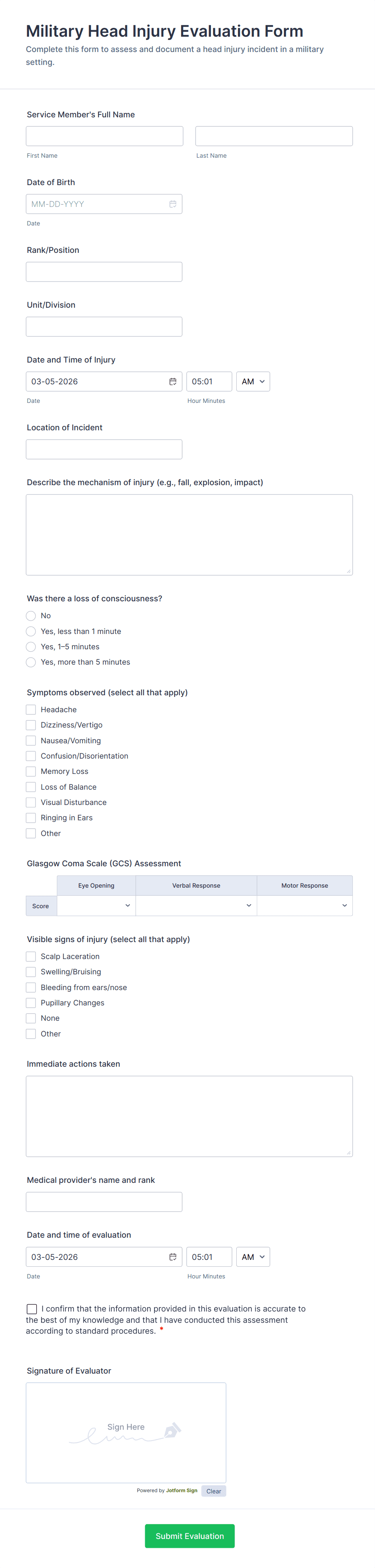
Task: Open the Date of Birth calendar picker
Action: 173,204
